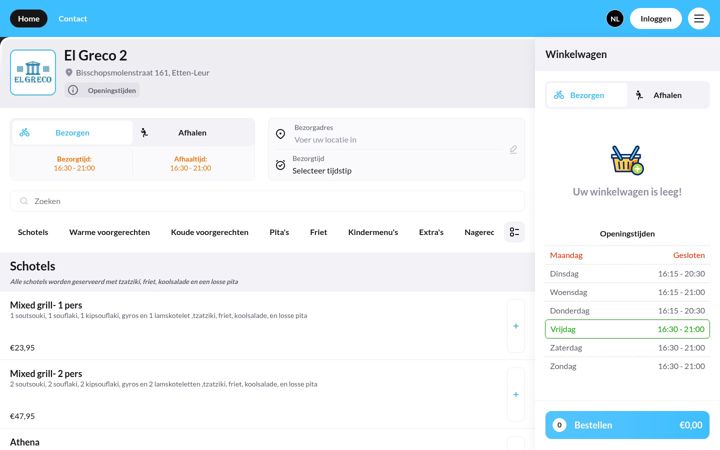
Task: Click the Winkelwagen panel heading
Action: 576,54
